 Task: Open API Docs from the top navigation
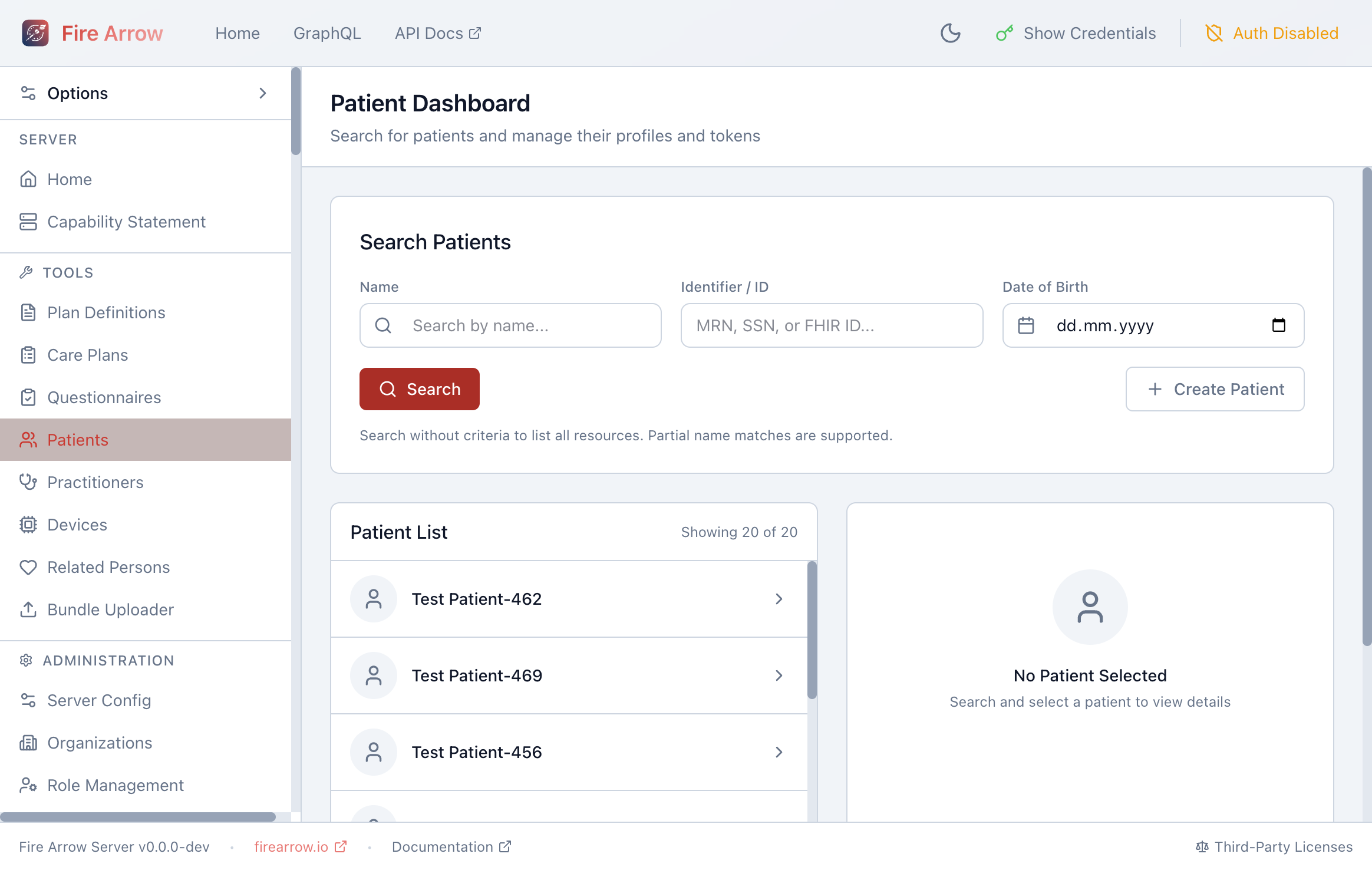(x=437, y=33)
